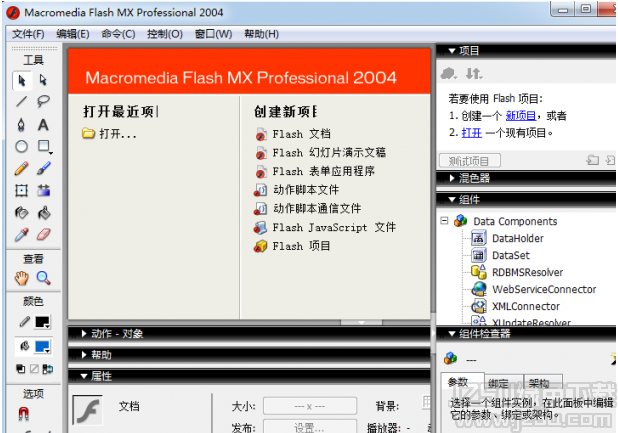Click the fill color bucket icon
The height and width of the screenshot is (433, 618).
coord(24,346)
